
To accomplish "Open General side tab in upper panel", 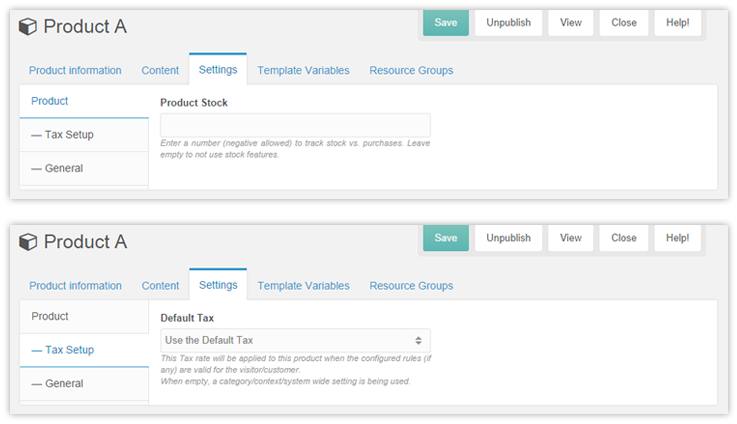I will pyautogui.click(x=84, y=168).
